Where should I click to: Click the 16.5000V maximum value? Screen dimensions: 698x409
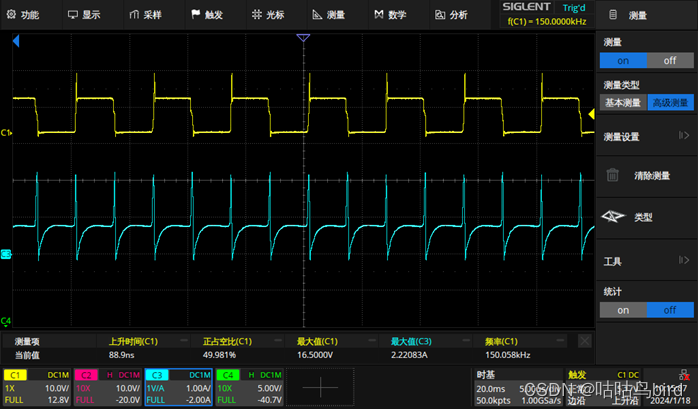[315, 355]
